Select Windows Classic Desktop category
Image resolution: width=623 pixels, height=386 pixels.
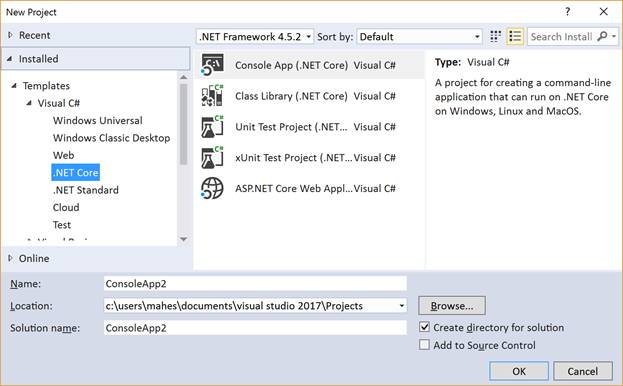pyautogui.click(x=112, y=138)
